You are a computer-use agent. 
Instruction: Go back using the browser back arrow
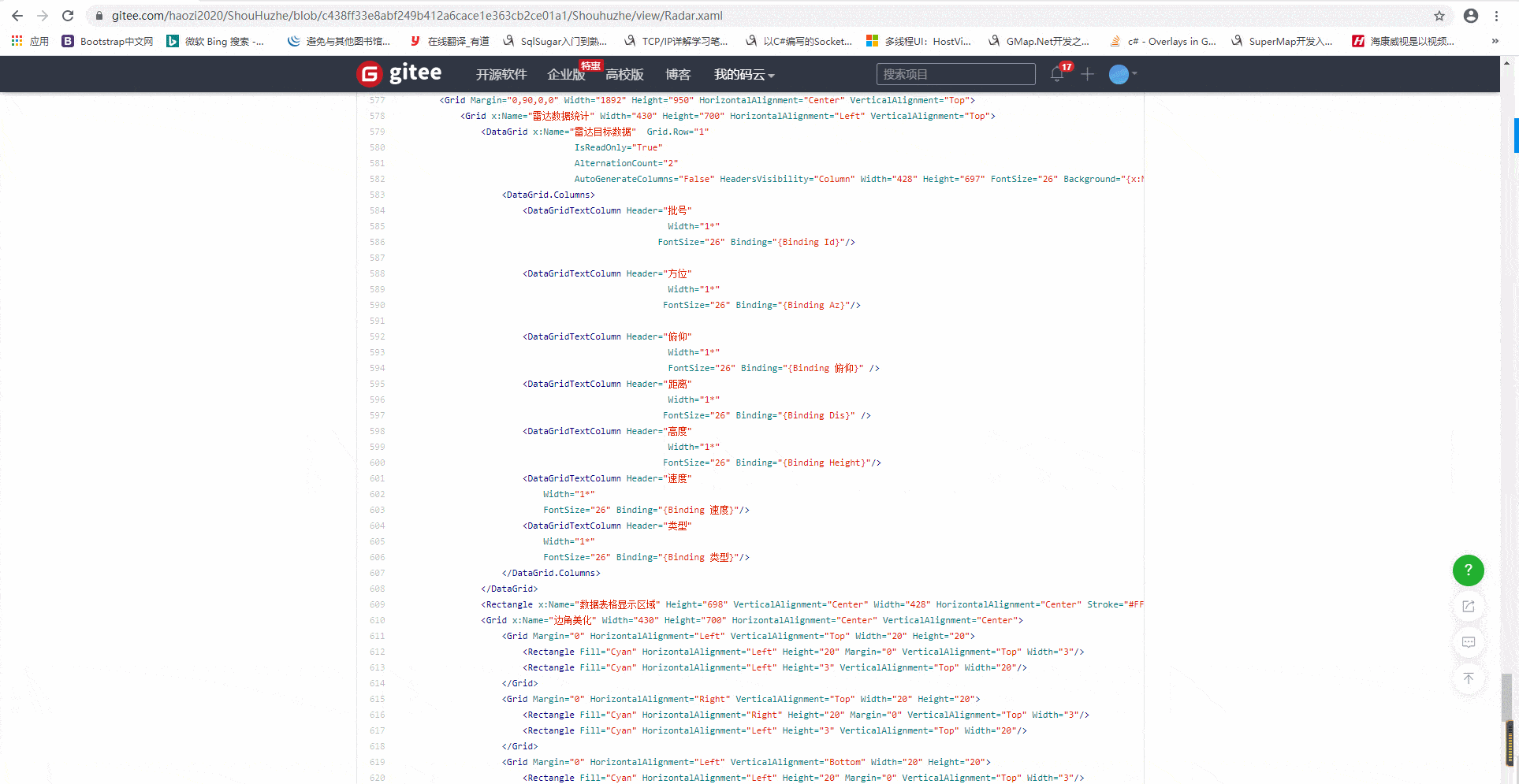pos(17,15)
